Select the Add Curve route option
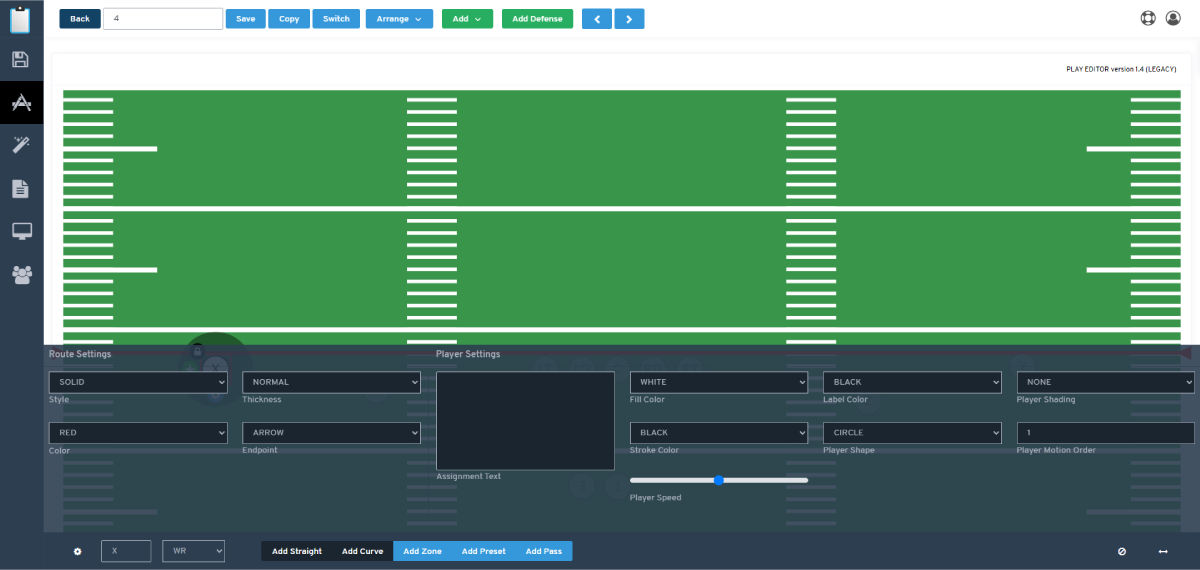 coord(362,551)
